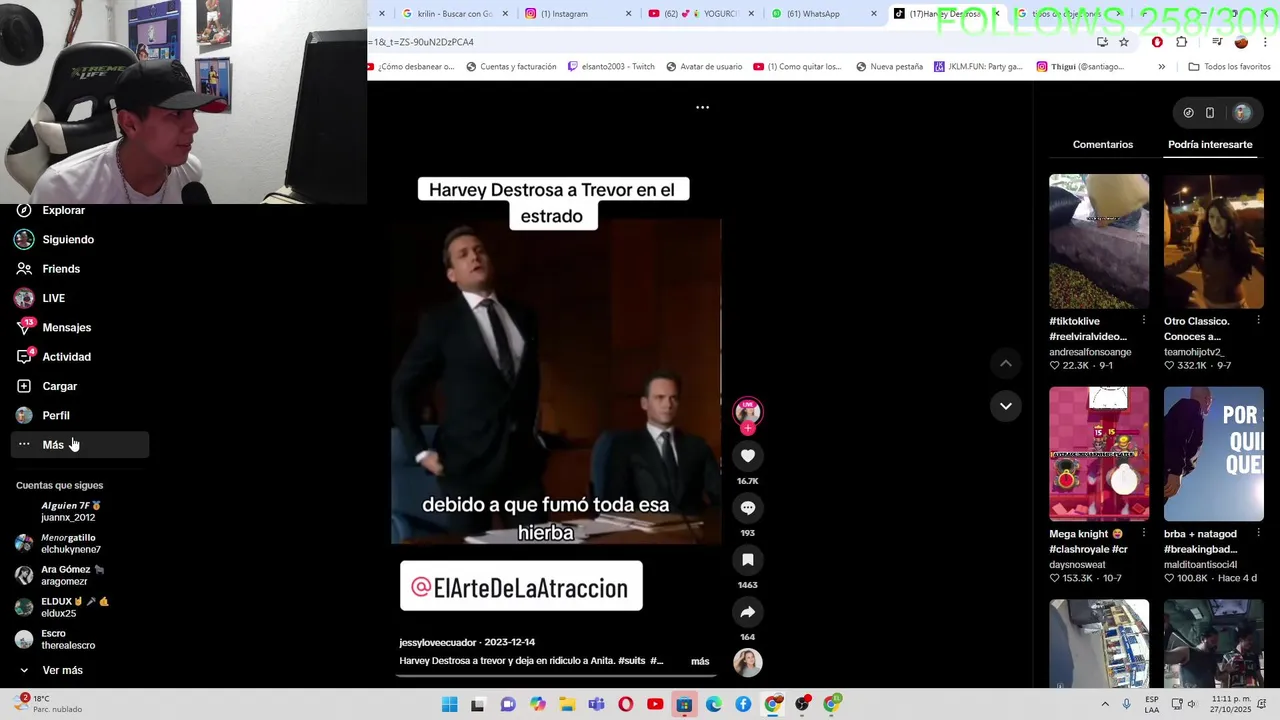Open options for brba + natagod card
1280x720 pixels.
point(1258,534)
